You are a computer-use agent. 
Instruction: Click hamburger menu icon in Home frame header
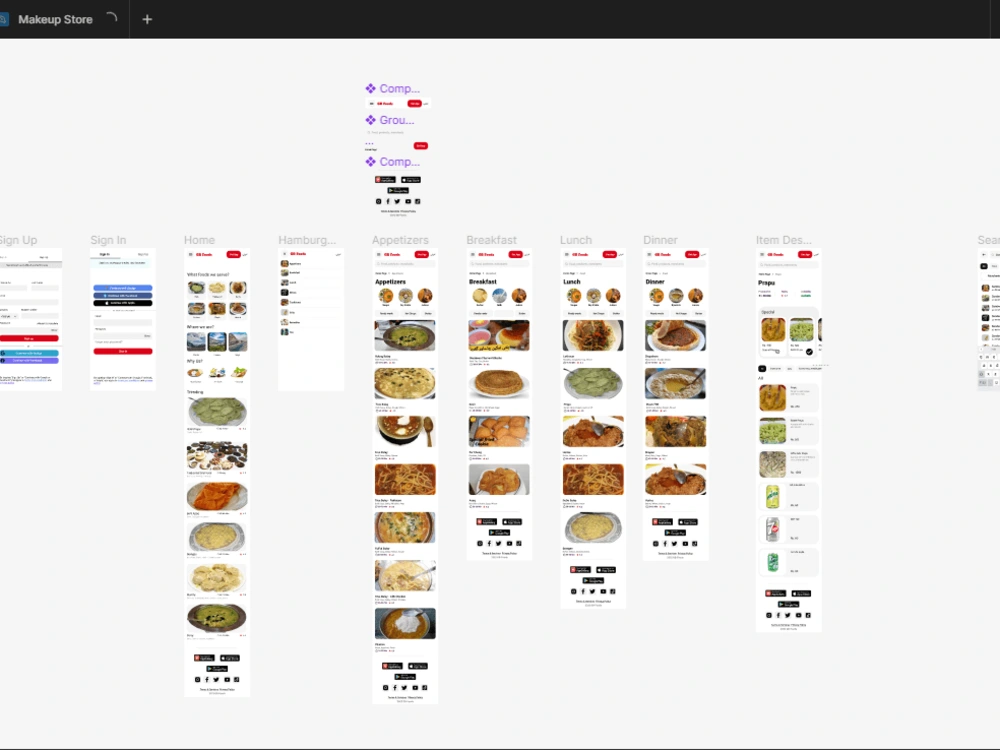pos(190,254)
